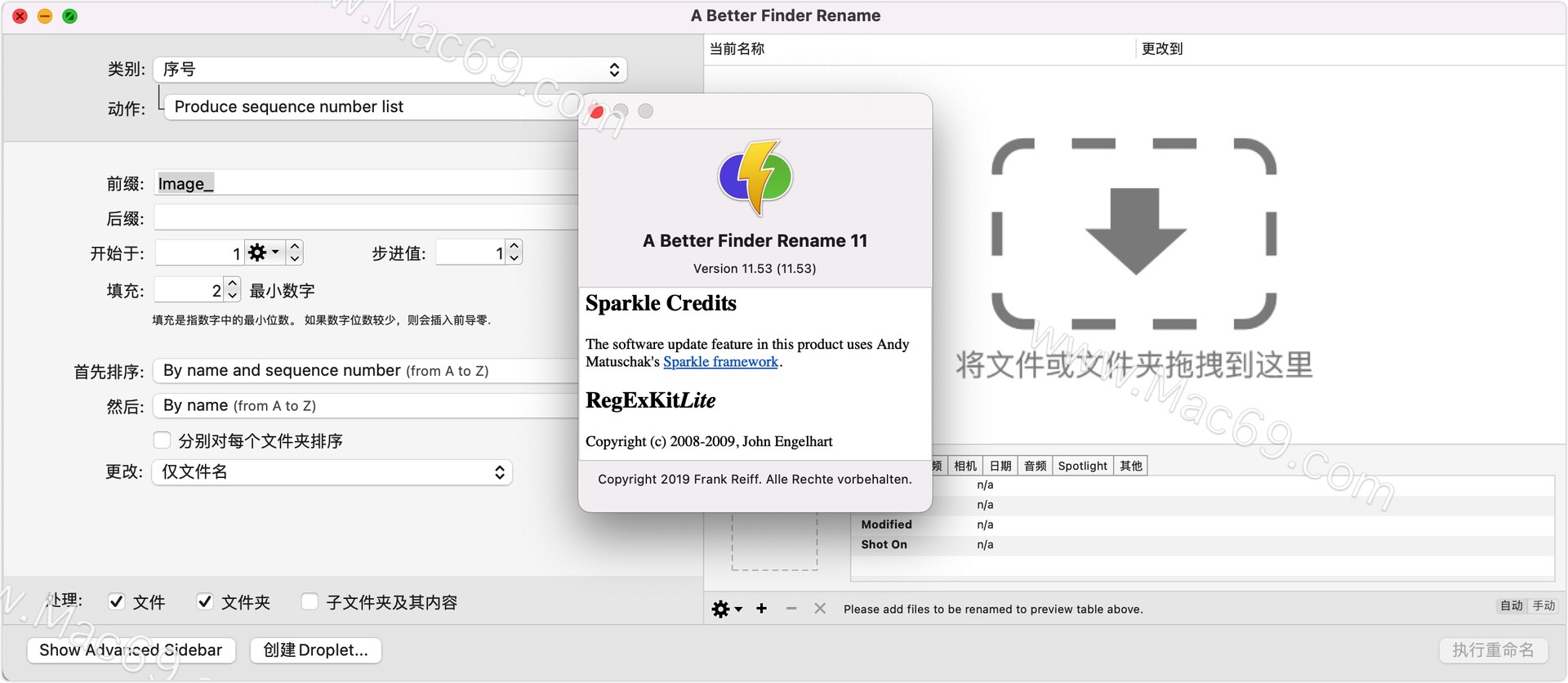Click the Copyright 2019 Frank Reiff text
The image size is (1568, 683).
[755, 480]
